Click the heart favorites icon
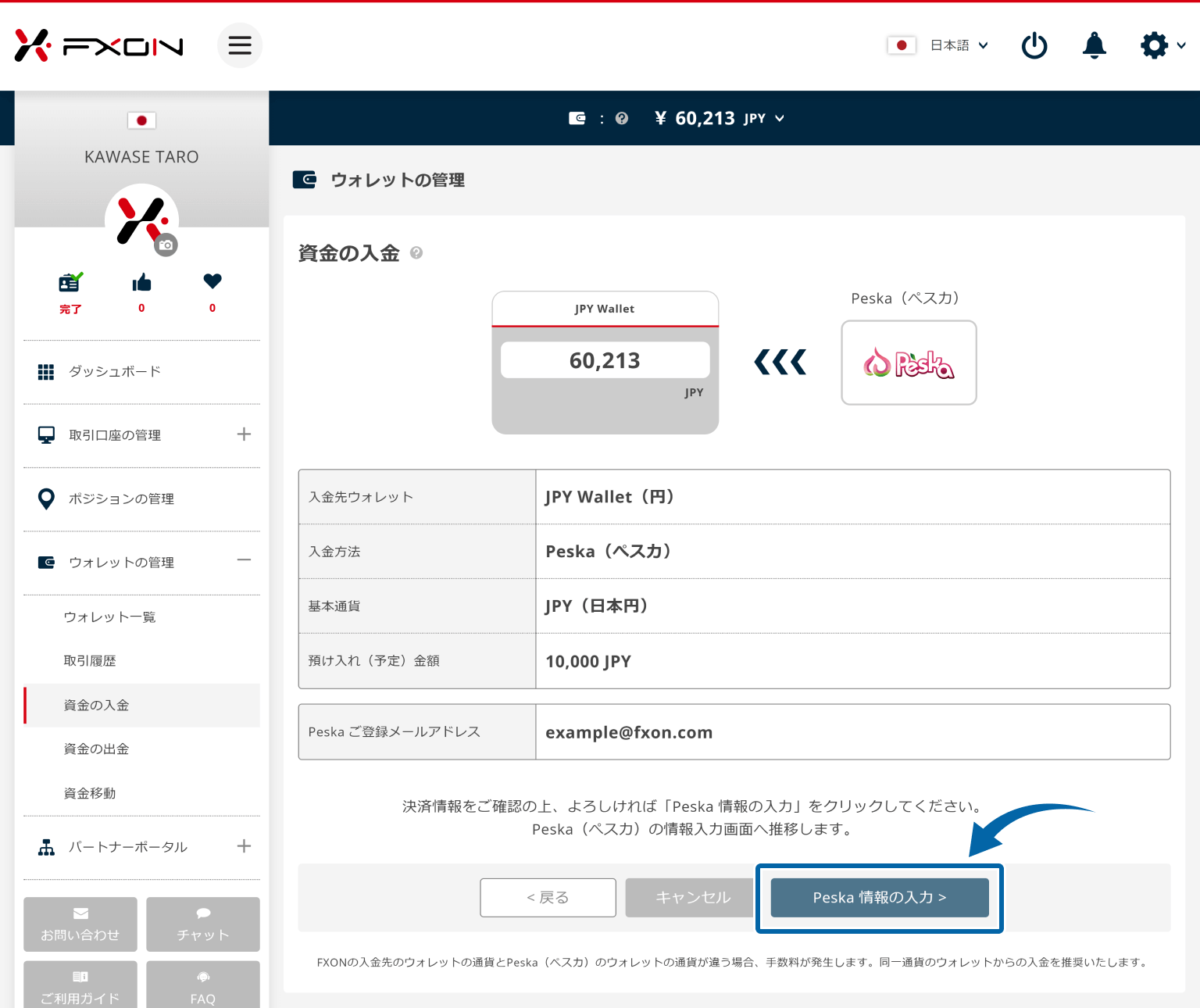 click(x=212, y=281)
